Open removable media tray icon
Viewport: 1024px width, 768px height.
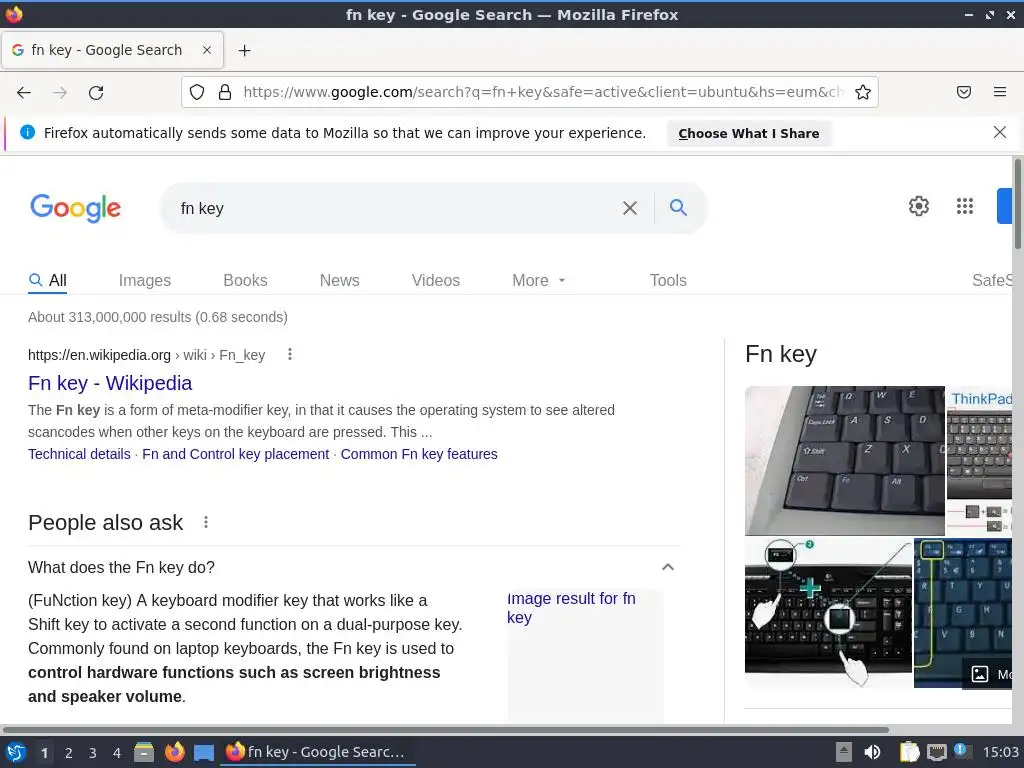tap(844, 752)
